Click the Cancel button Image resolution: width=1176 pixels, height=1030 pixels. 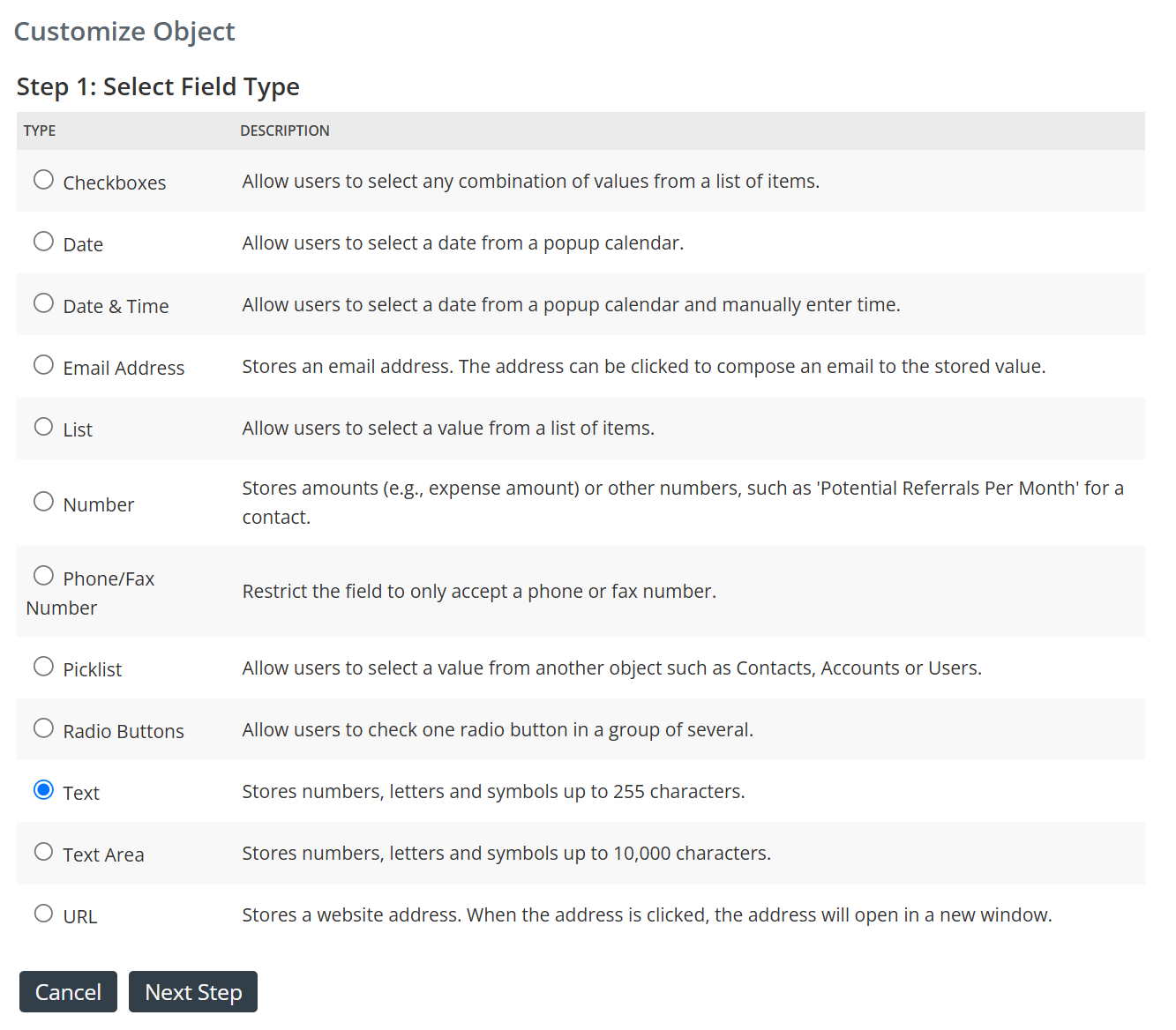68,992
